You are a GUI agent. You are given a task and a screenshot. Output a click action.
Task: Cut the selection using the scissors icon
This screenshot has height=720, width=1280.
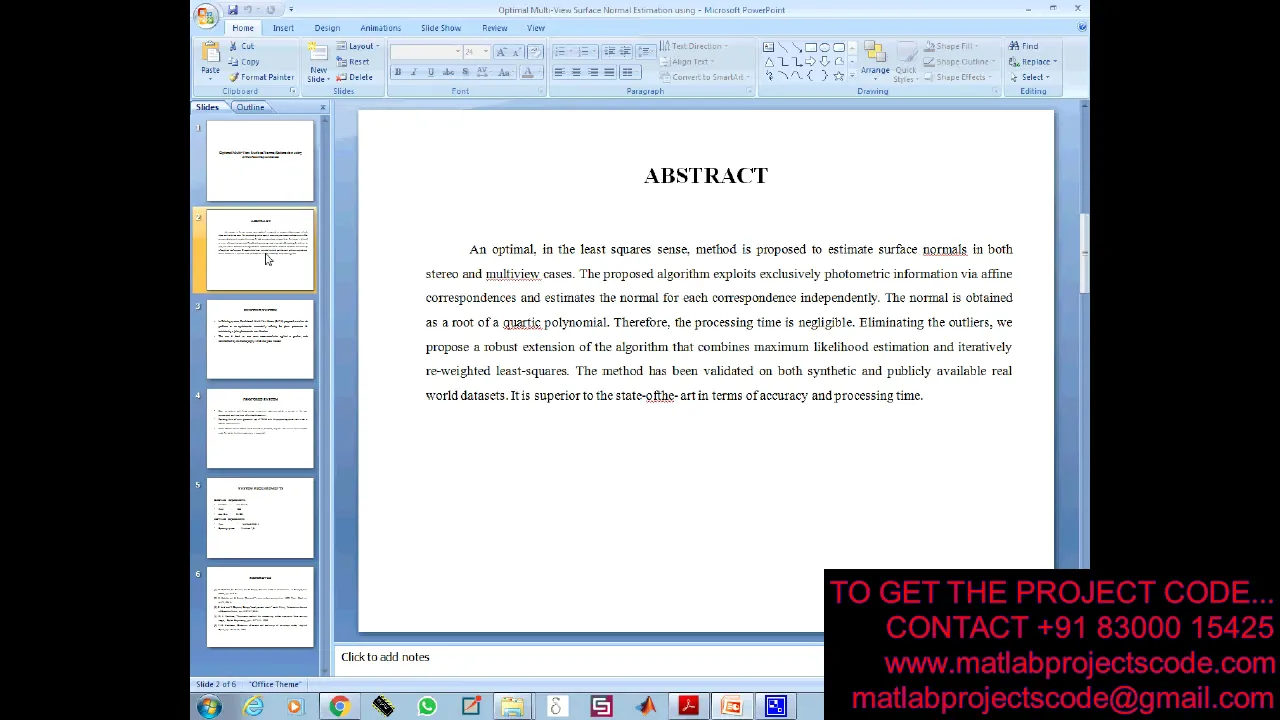click(x=240, y=46)
